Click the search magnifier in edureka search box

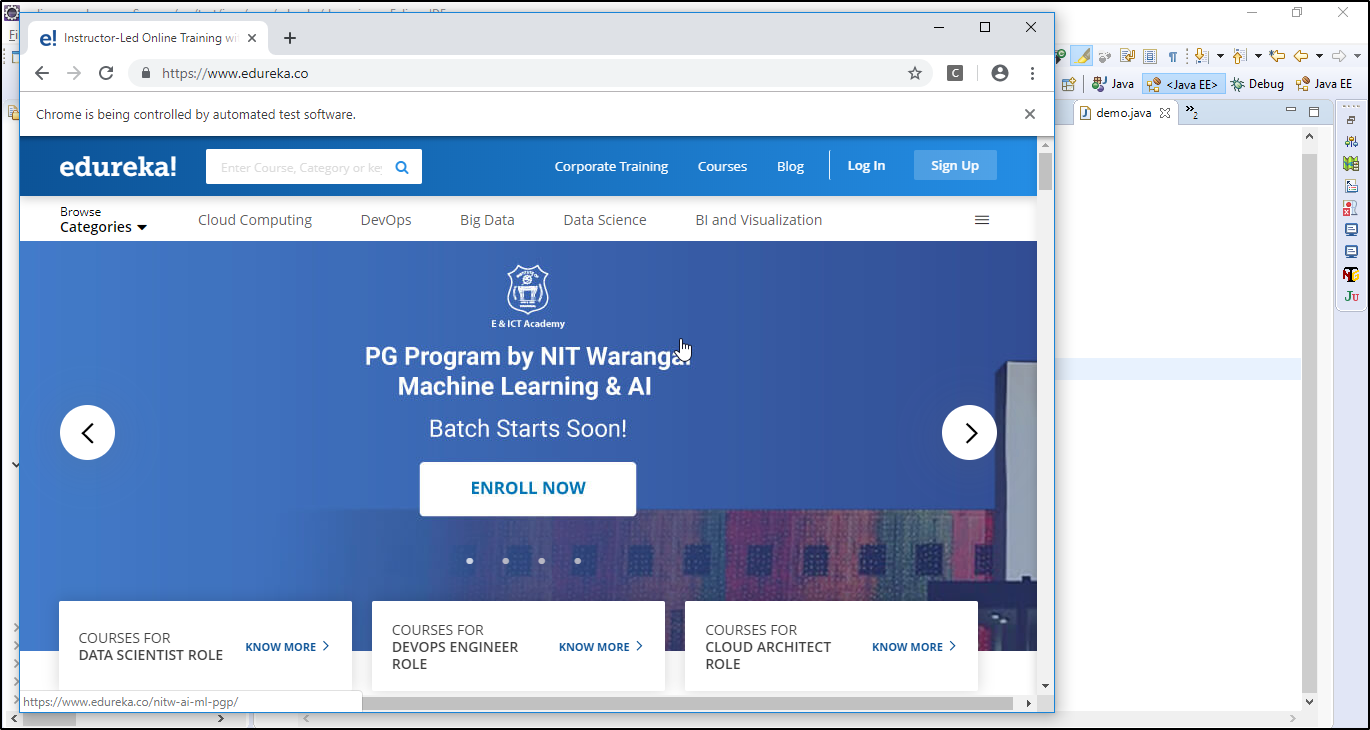(x=402, y=167)
